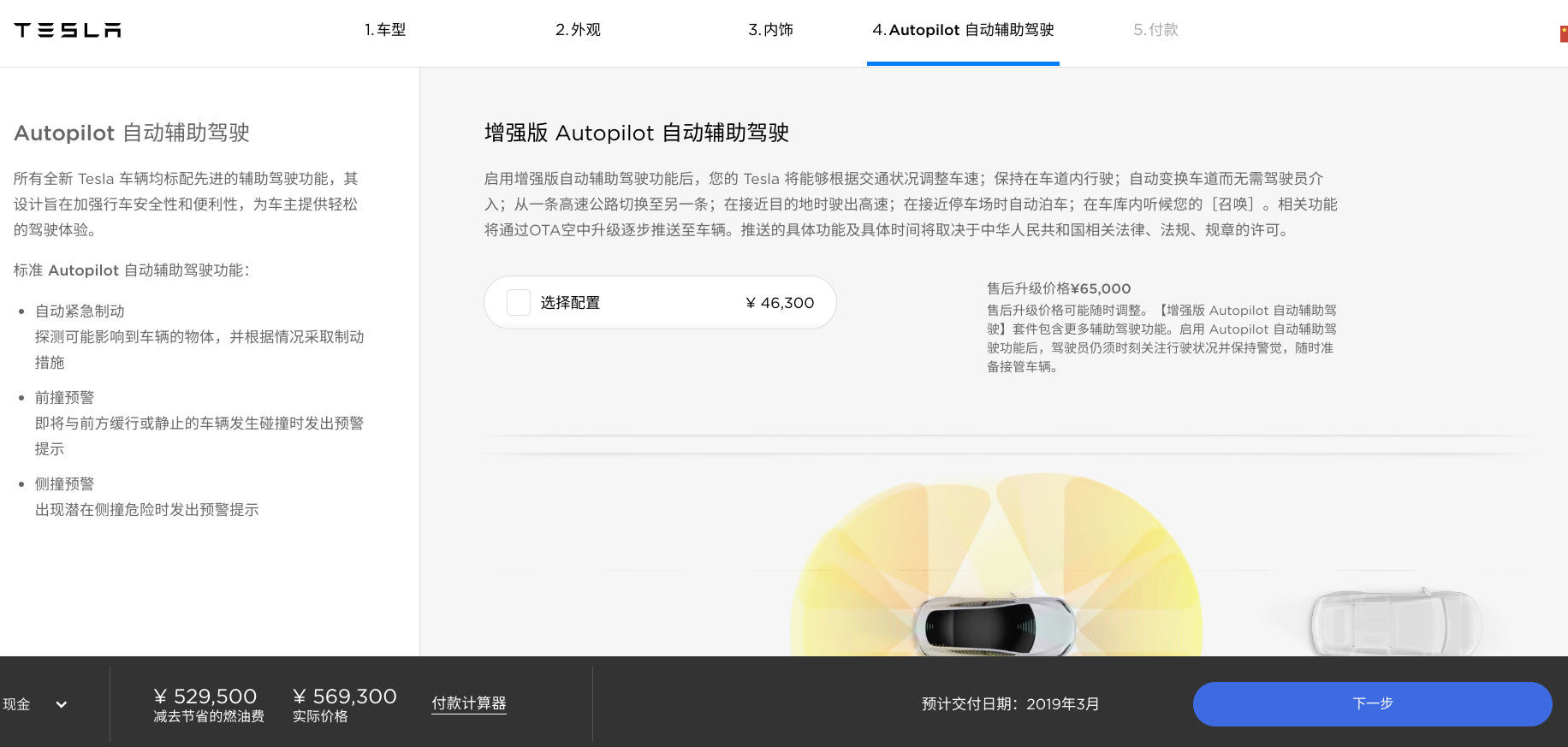Open the 5. 付款 step tab
The width and height of the screenshot is (1568, 747).
click(1155, 30)
